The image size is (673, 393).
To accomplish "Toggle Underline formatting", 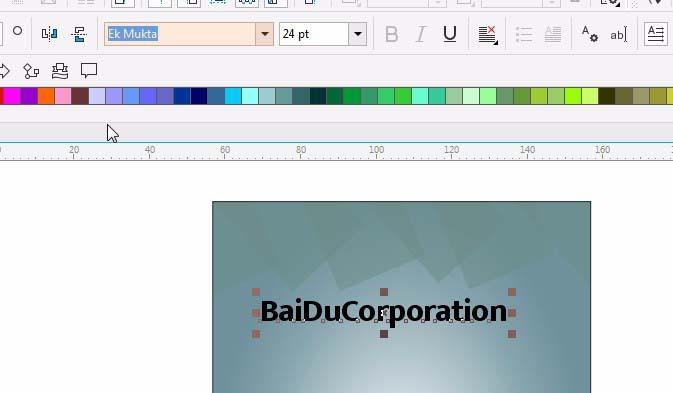I will (449, 34).
